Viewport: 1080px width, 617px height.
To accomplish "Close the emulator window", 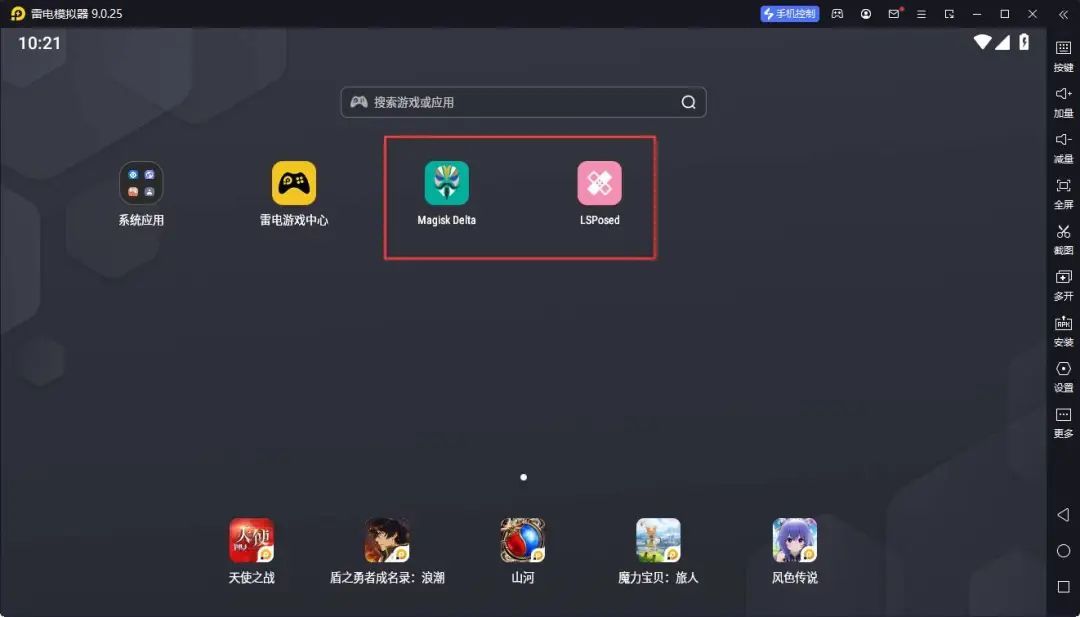I will point(1032,14).
